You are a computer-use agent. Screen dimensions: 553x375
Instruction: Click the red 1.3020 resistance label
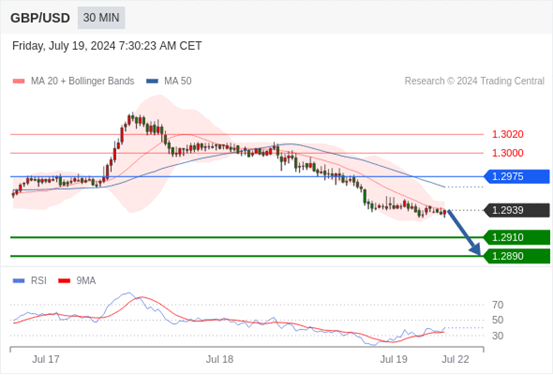(x=508, y=134)
